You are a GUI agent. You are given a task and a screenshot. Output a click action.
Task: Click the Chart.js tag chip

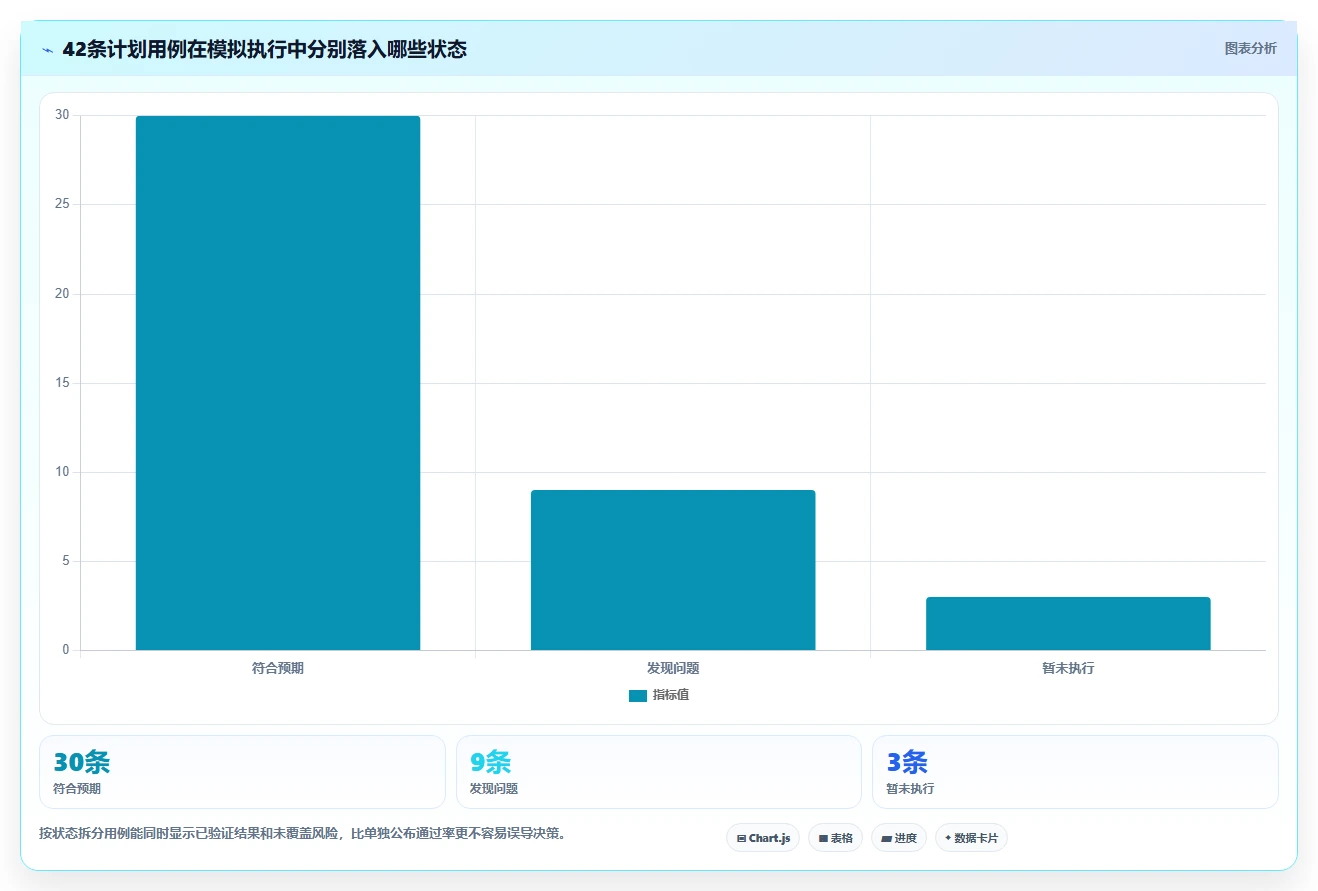763,838
